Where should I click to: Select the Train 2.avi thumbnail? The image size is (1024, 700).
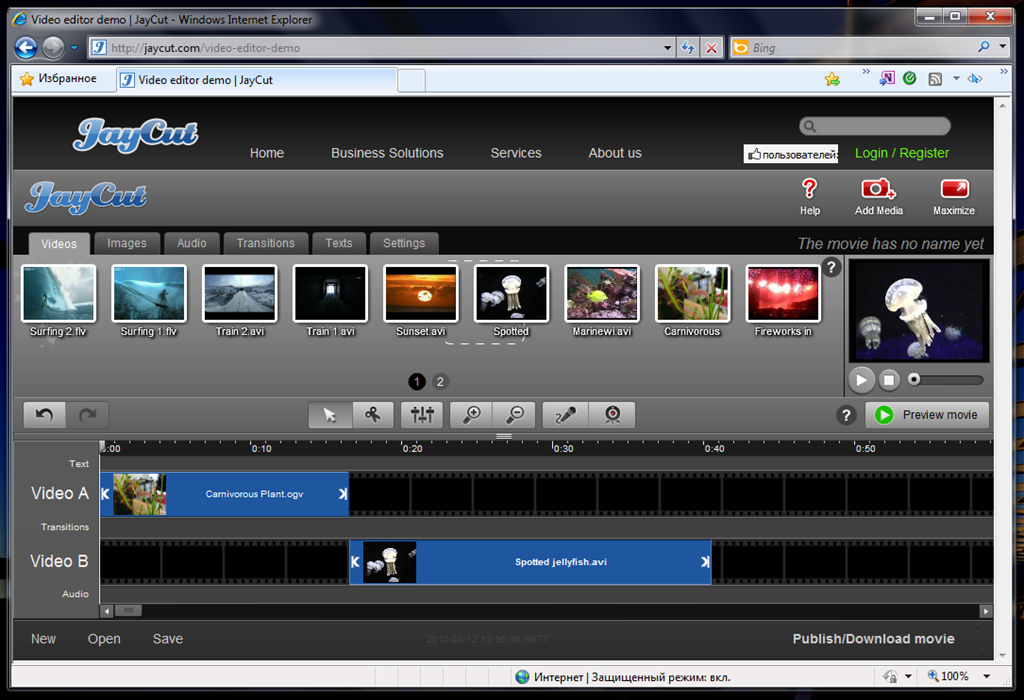[240, 294]
